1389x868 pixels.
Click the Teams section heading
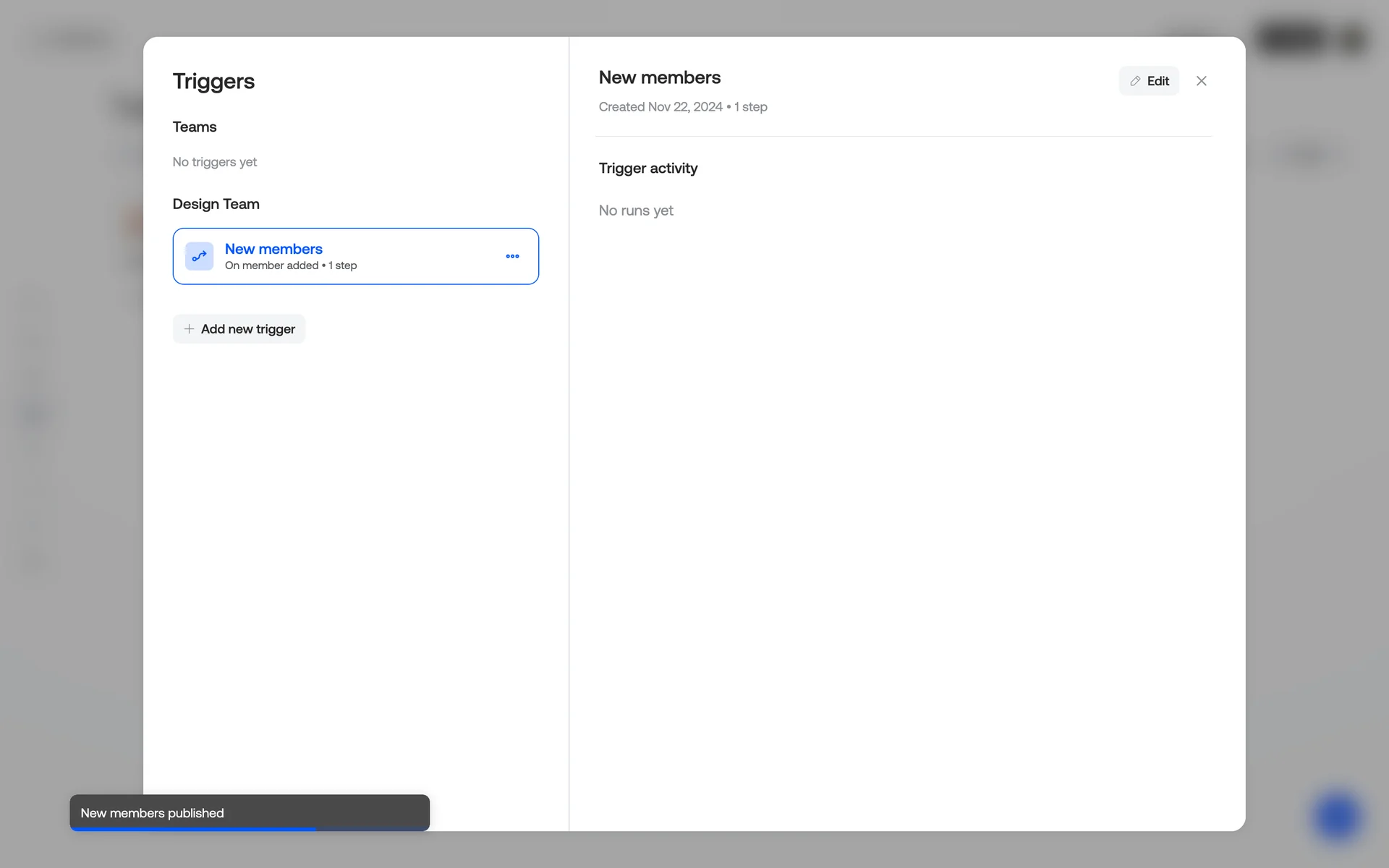(x=194, y=127)
